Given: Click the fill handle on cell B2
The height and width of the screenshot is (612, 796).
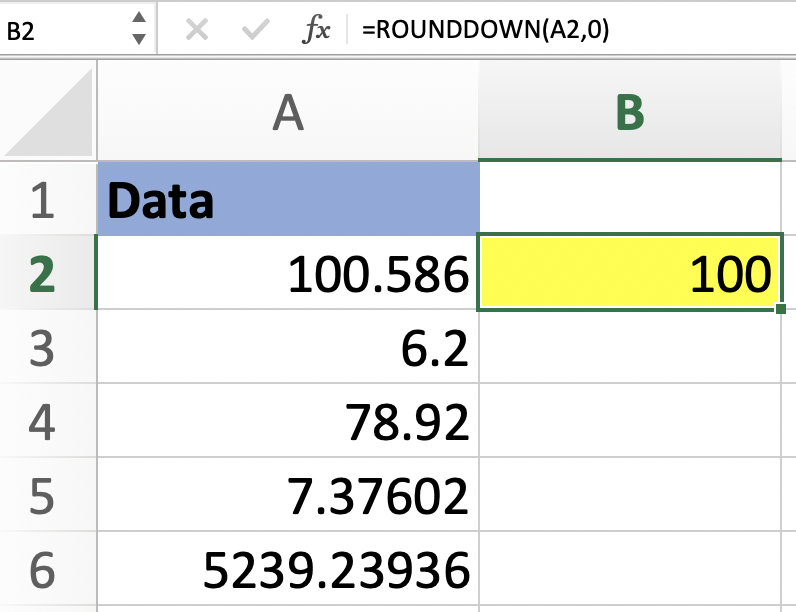Looking at the screenshot, I should tap(779, 309).
